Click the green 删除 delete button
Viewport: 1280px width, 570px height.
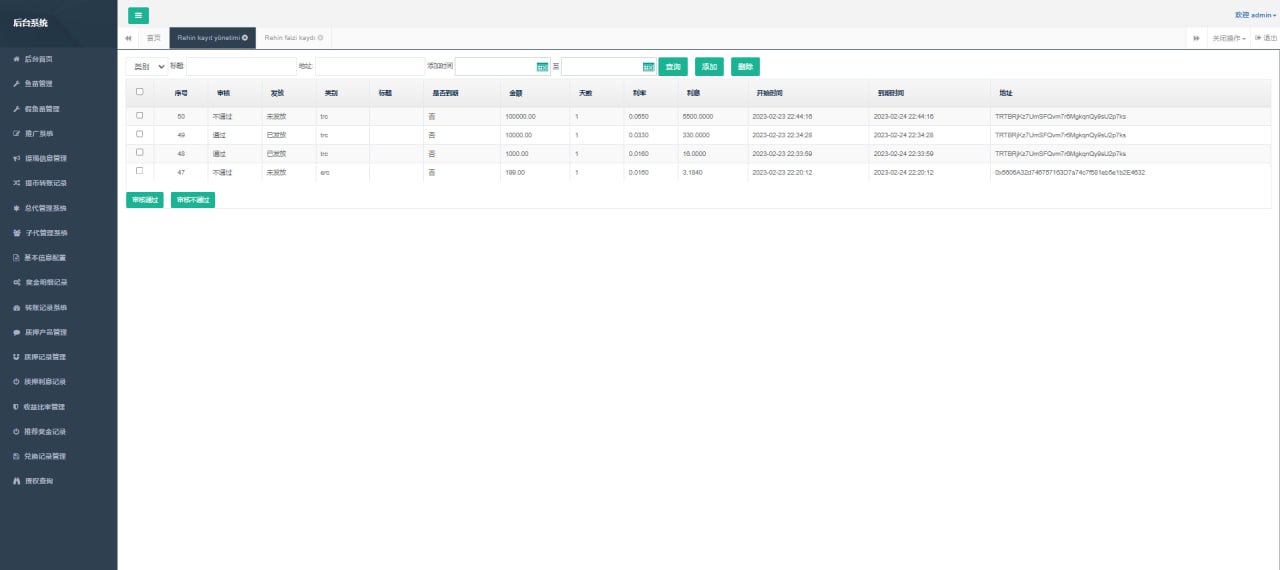[x=745, y=67]
